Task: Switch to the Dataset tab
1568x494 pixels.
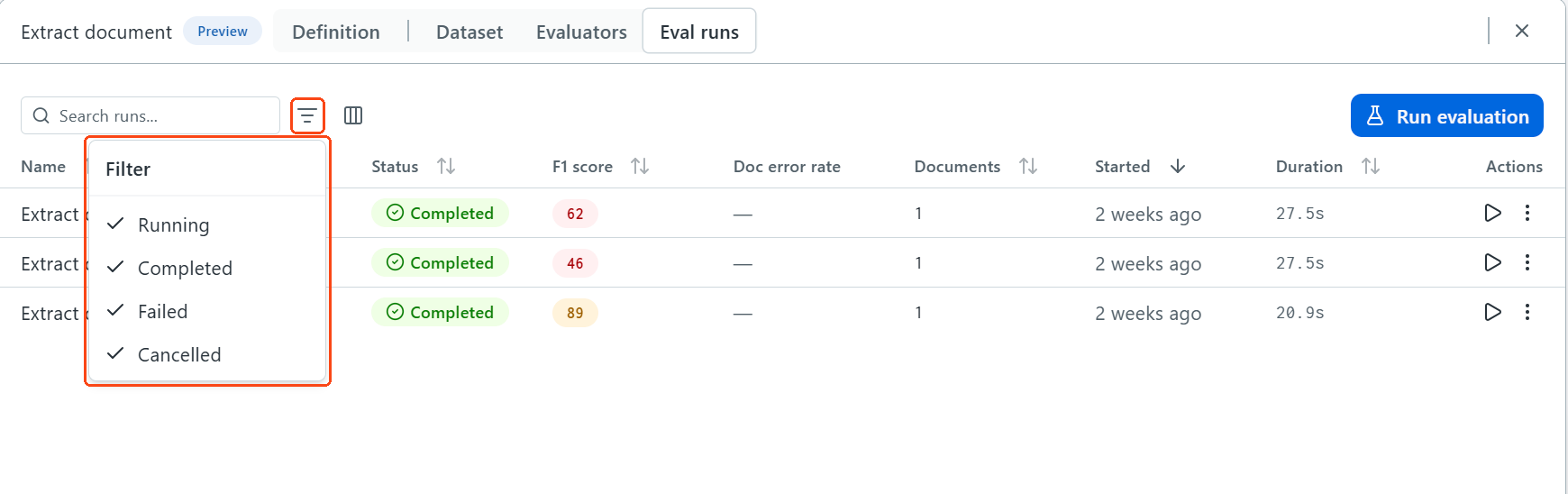Action: tap(469, 32)
